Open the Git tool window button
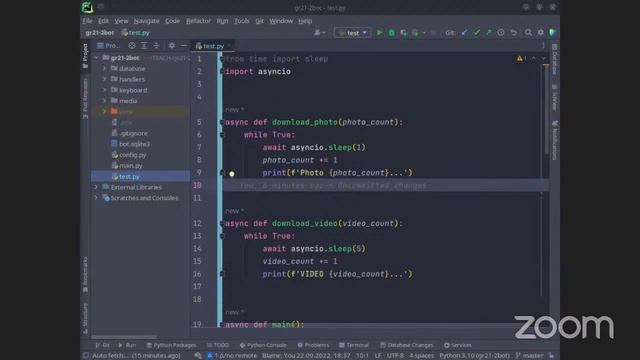Viewport: 640px width, 360px height. coord(102,345)
